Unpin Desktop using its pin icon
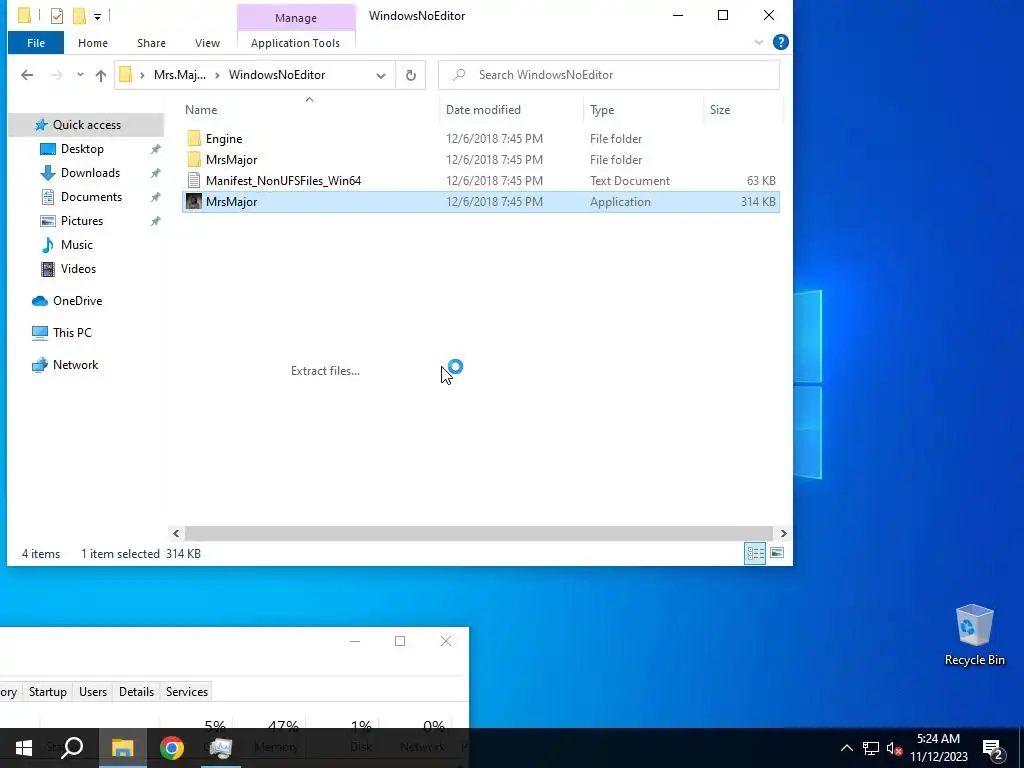1024x768 pixels. pyautogui.click(x=155, y=150)
